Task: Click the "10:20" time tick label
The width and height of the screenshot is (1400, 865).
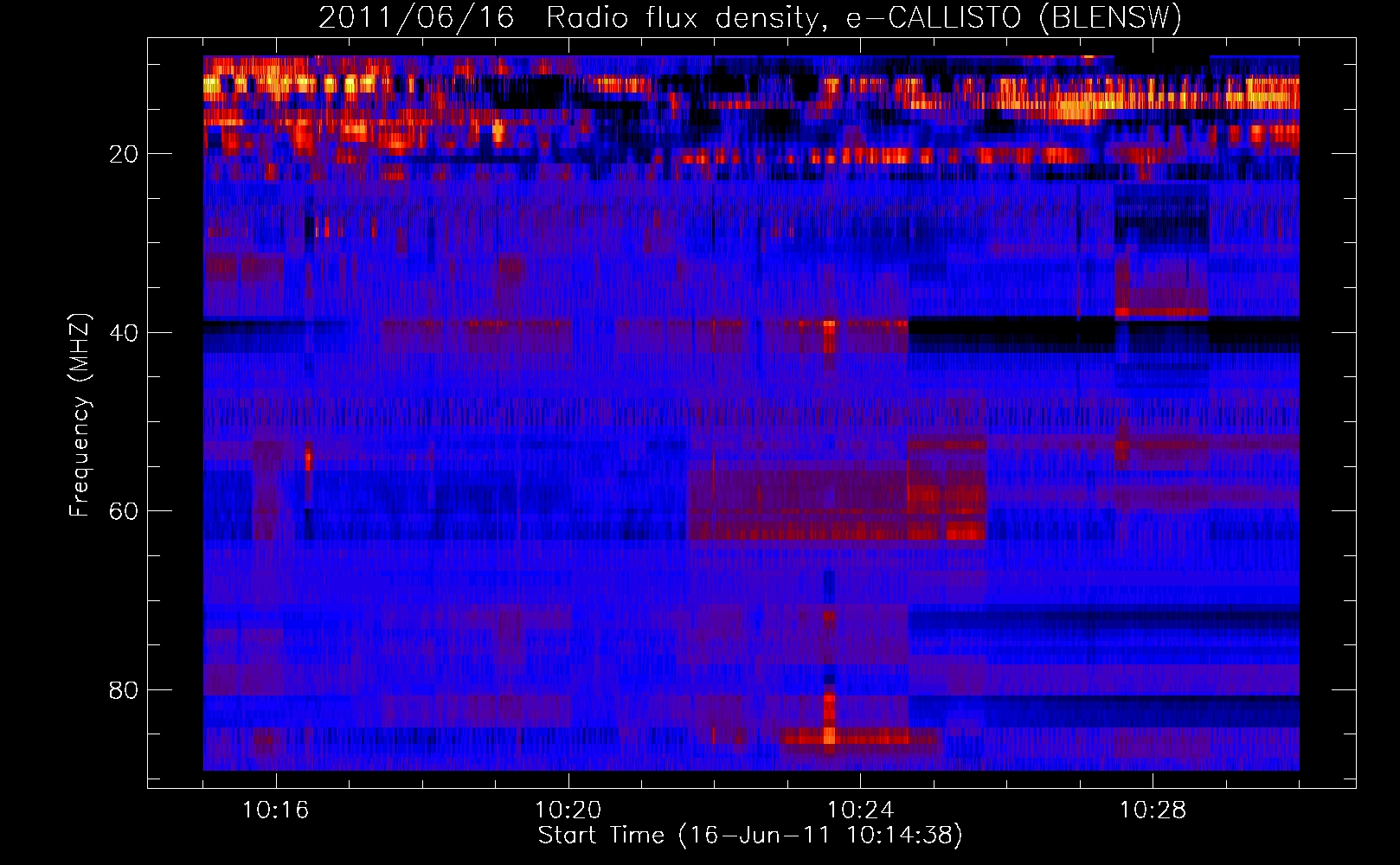Action: click(x=568, y=811)
